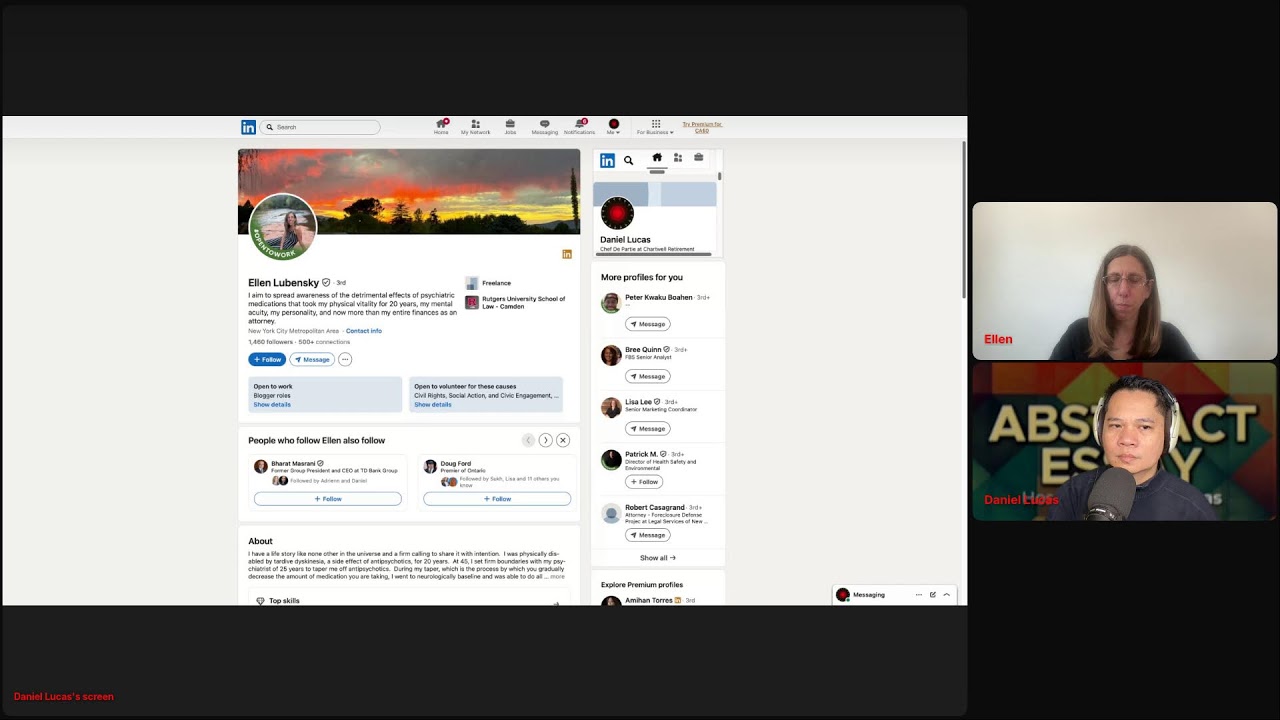Open the Contact info link
This screenshot has height=720, width=1280.
click(x=364, y=331)
